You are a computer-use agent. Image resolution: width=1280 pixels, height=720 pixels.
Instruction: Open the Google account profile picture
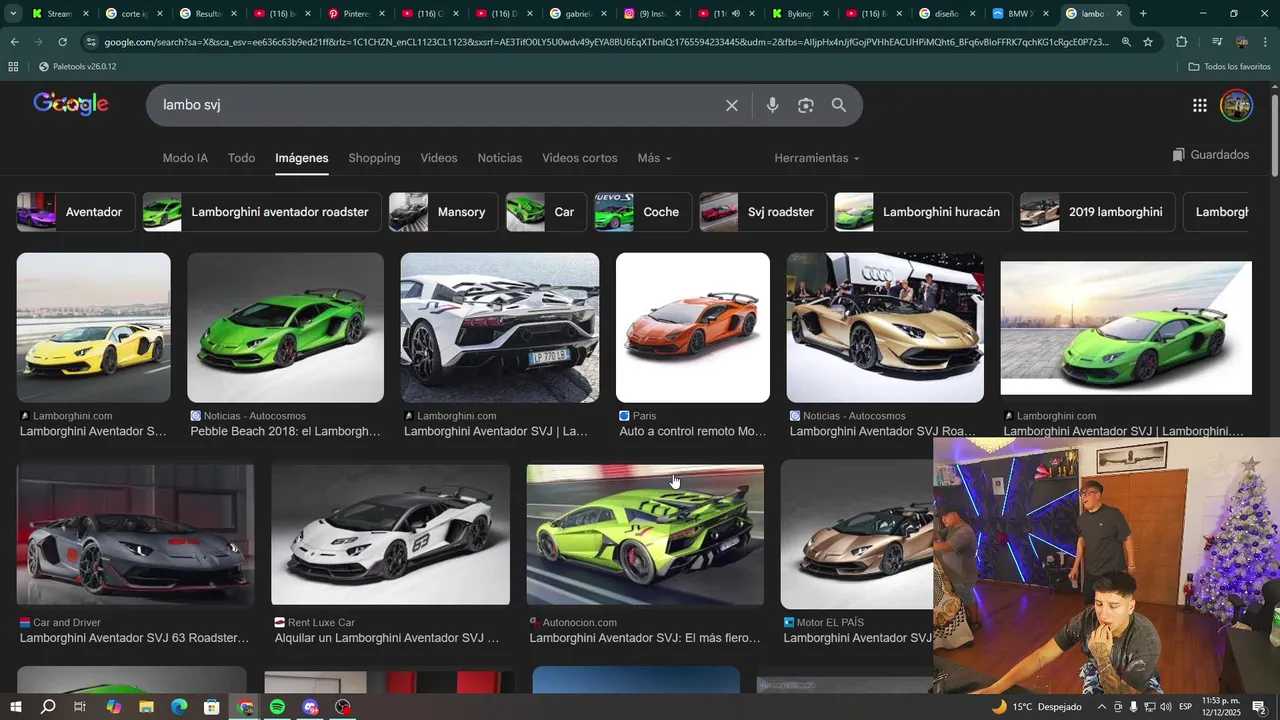pos(1236,105)
